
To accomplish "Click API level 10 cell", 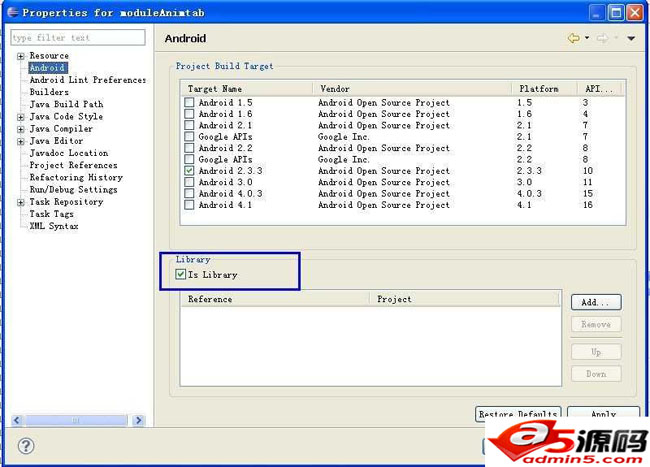I will (x=588, y=171).
